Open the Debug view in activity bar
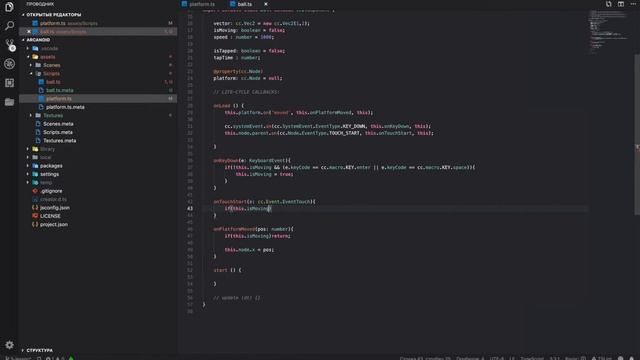The image size is (640, 360). tap(9, 64)
